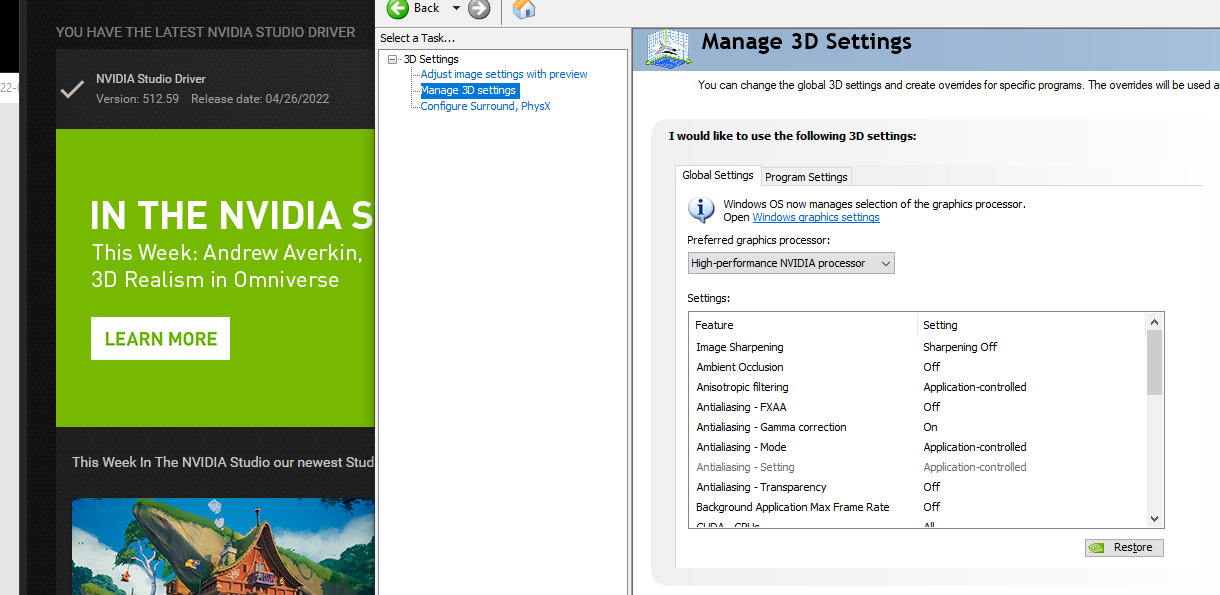
Task: Click the blue info icon beside Windows OS message
Action: point(701,210)
